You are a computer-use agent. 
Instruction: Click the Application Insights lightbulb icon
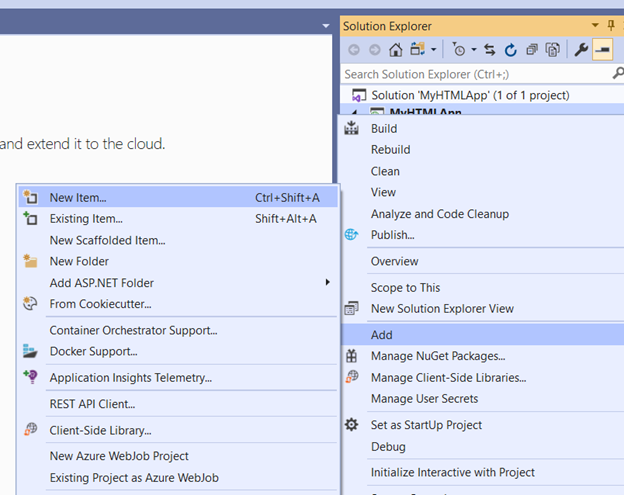(x=30, y=376)
